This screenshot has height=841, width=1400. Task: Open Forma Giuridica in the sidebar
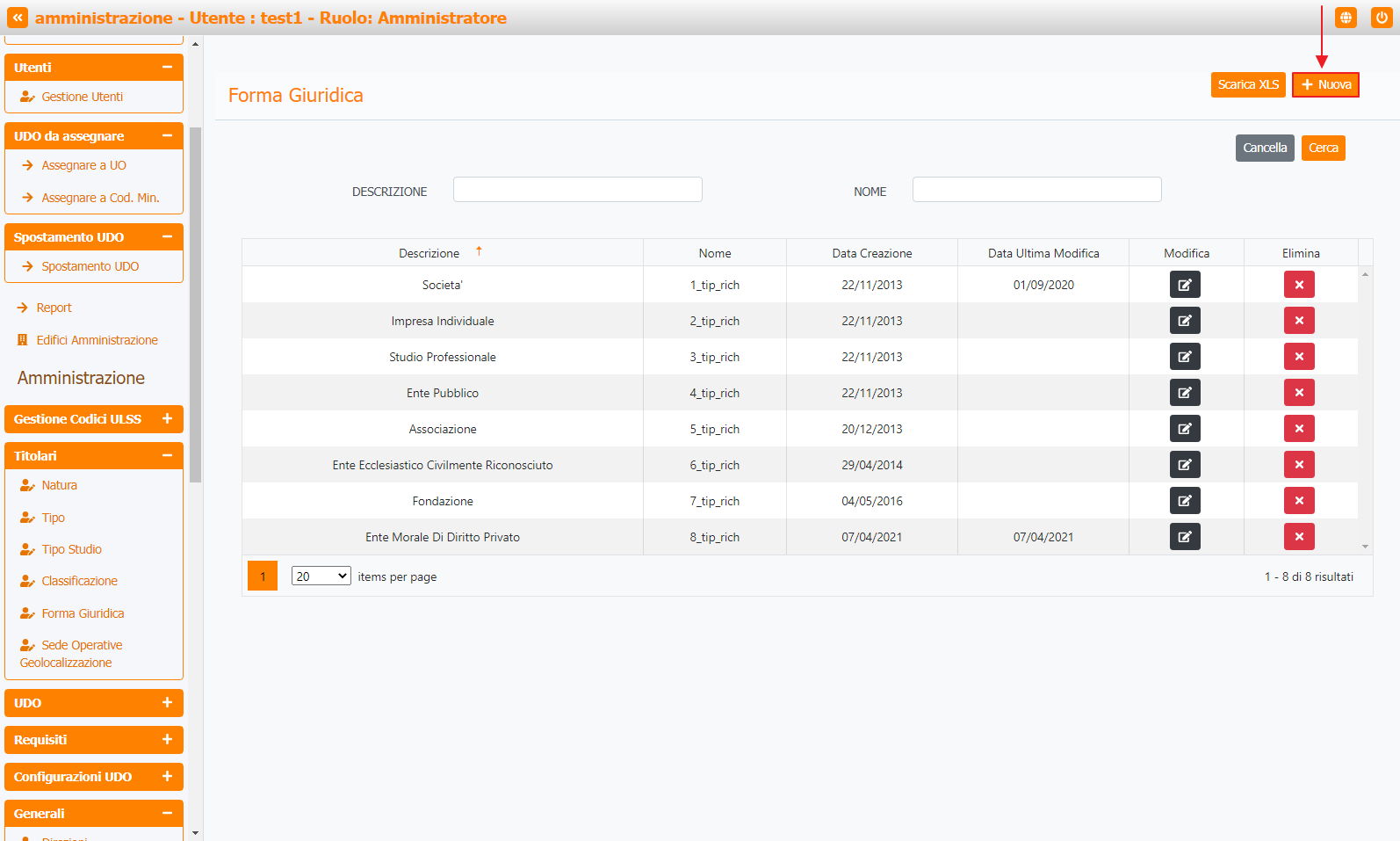[x=83, y=613]
